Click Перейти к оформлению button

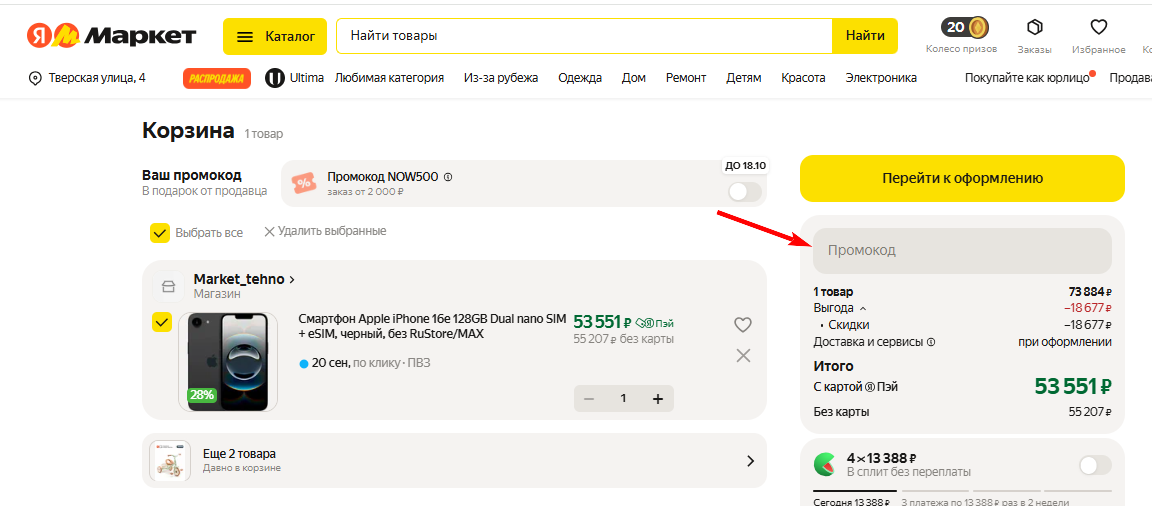961,178
